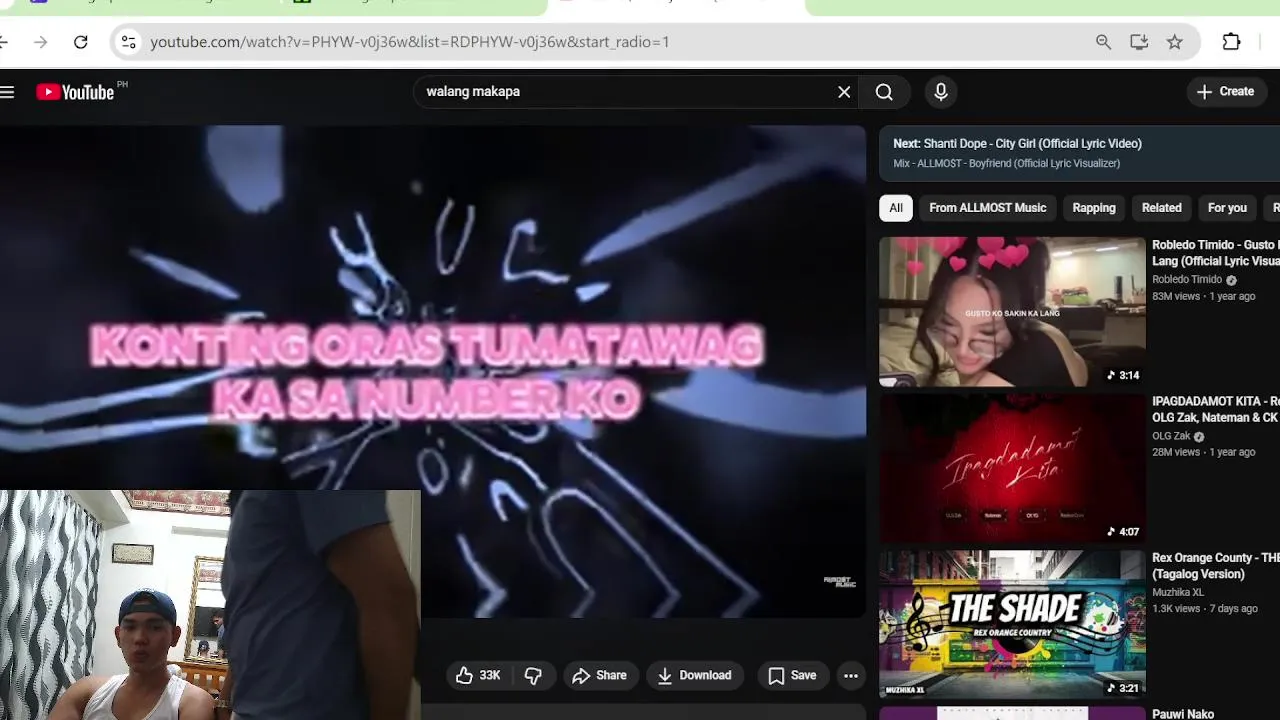Click the Next: Shanti Dope City Girl header

pos(1017,144)
